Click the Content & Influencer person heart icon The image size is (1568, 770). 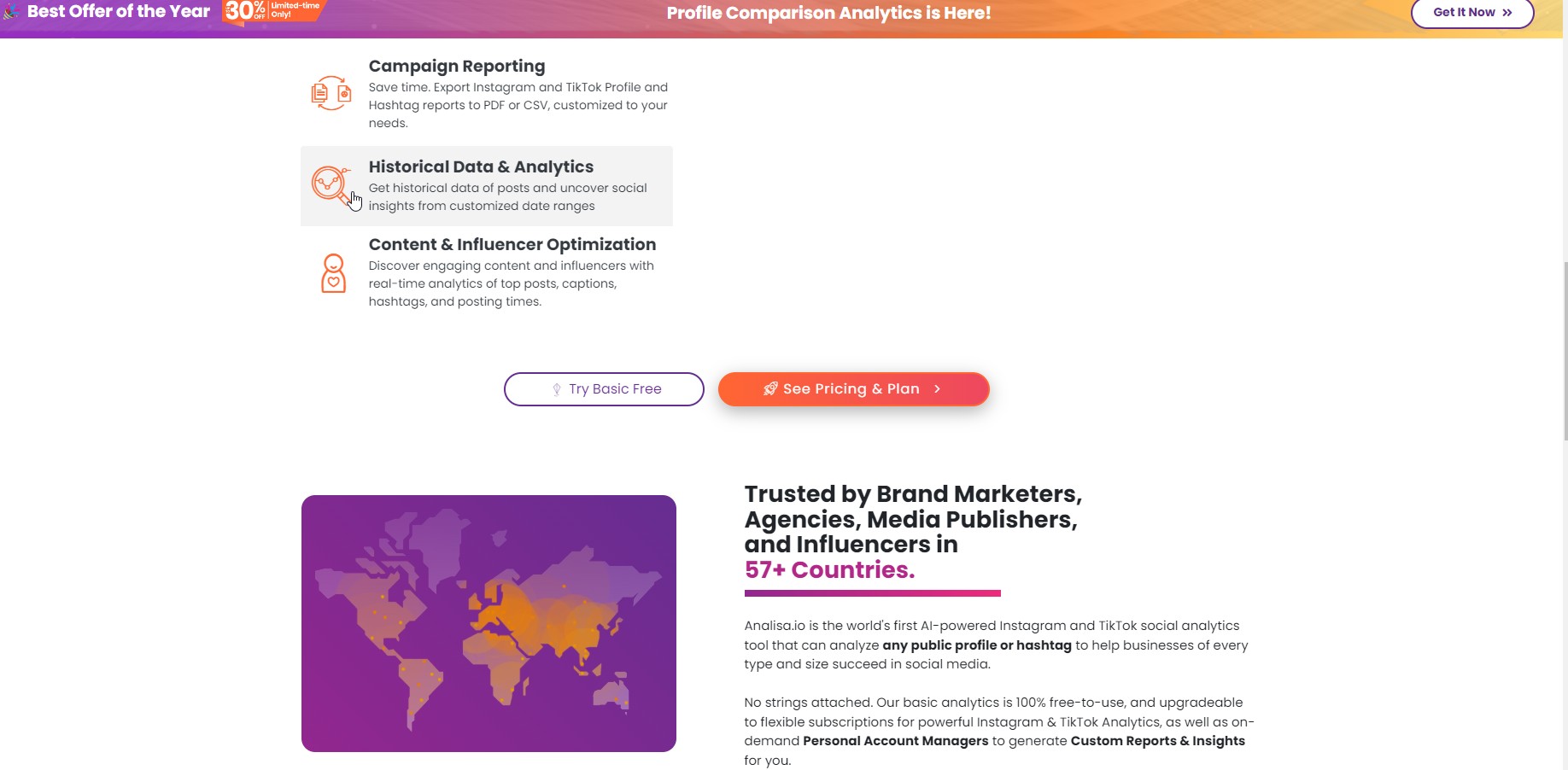click(333, 273)
